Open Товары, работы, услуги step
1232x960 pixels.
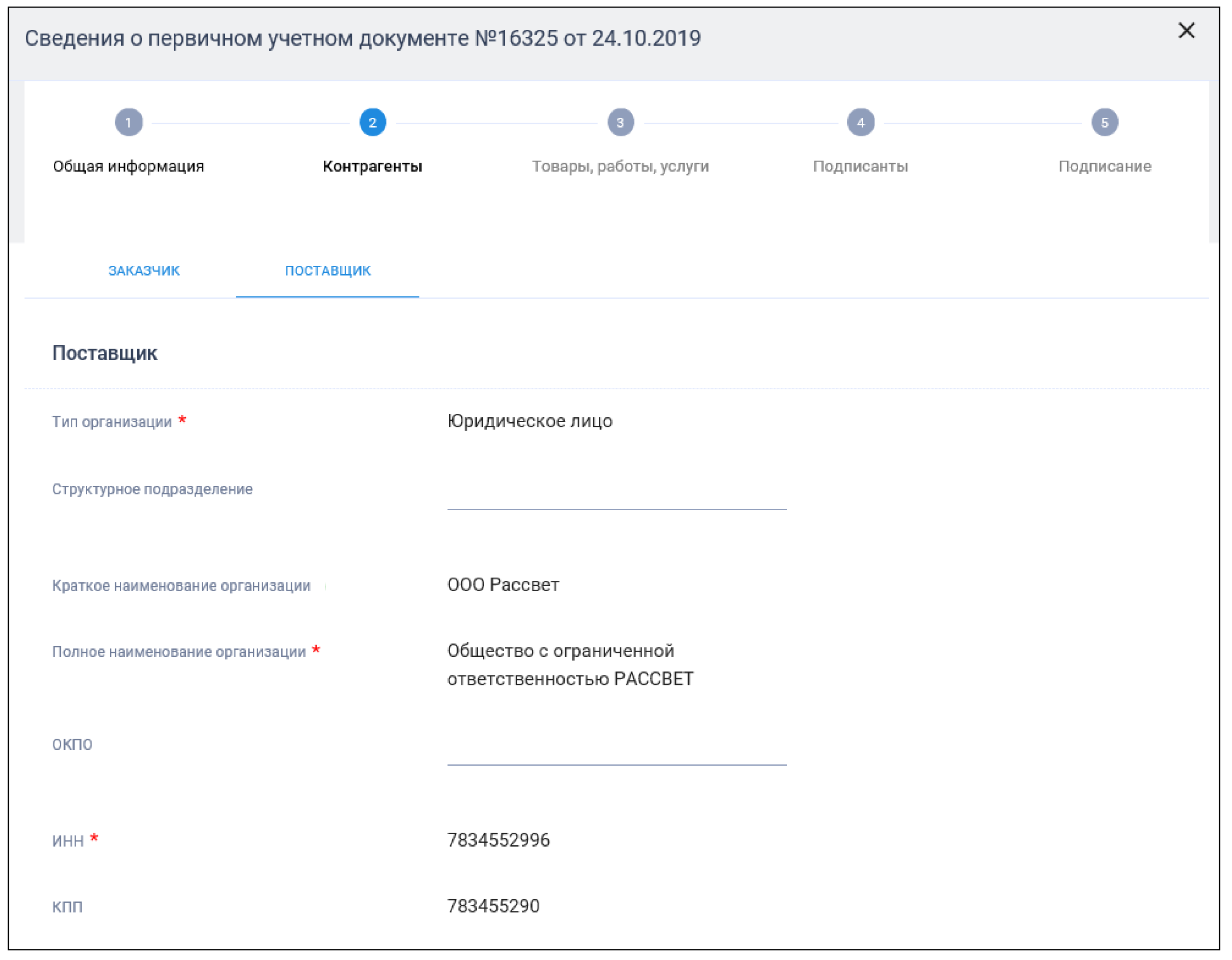click(620, 167)
